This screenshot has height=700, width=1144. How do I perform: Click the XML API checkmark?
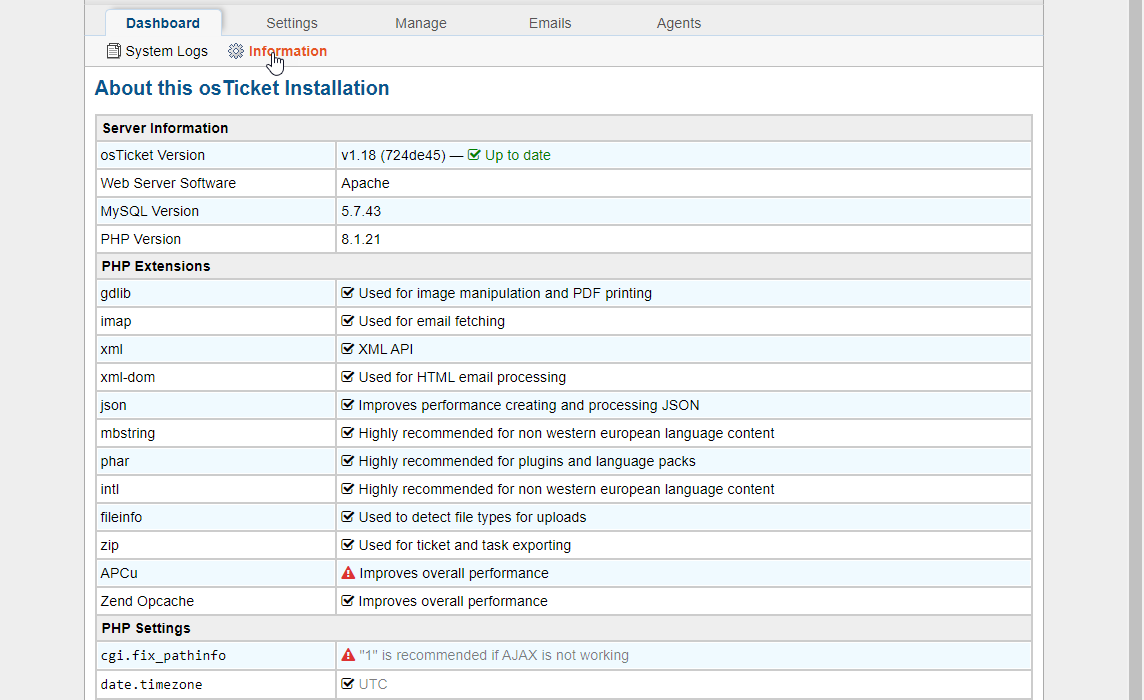click(348, 349)
